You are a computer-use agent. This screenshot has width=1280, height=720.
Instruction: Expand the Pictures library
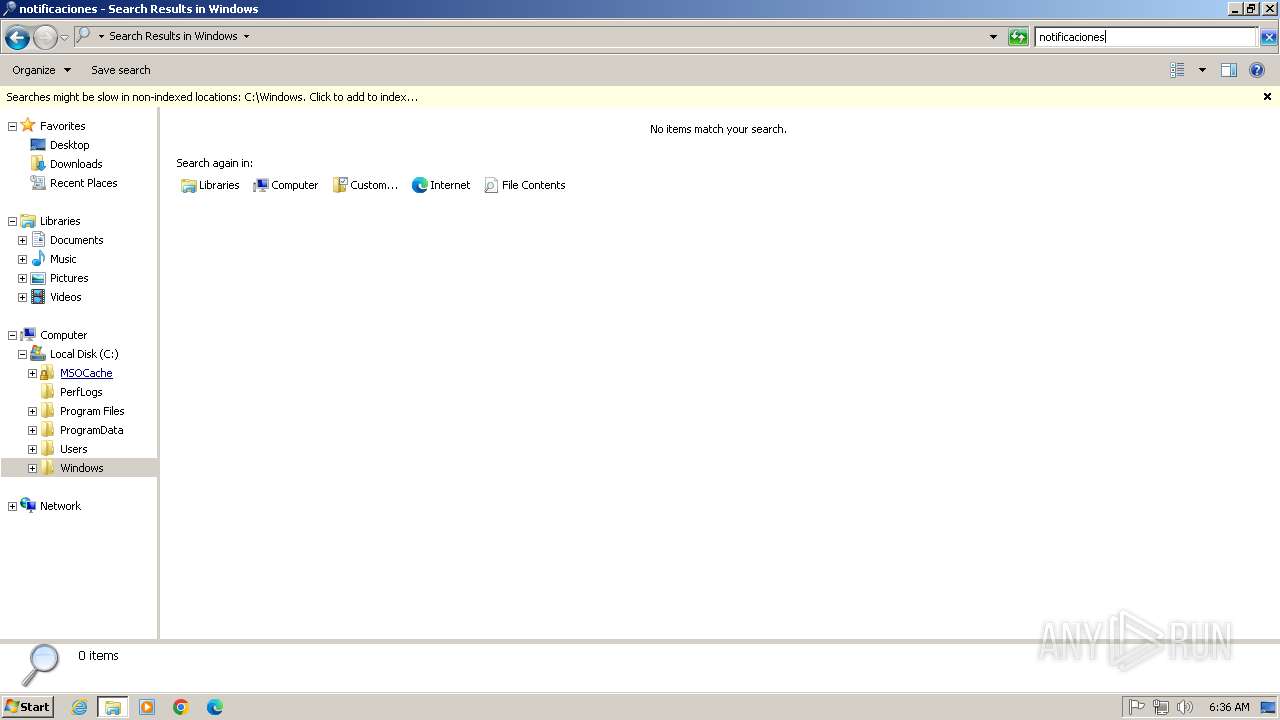click(x=22, y=278)
